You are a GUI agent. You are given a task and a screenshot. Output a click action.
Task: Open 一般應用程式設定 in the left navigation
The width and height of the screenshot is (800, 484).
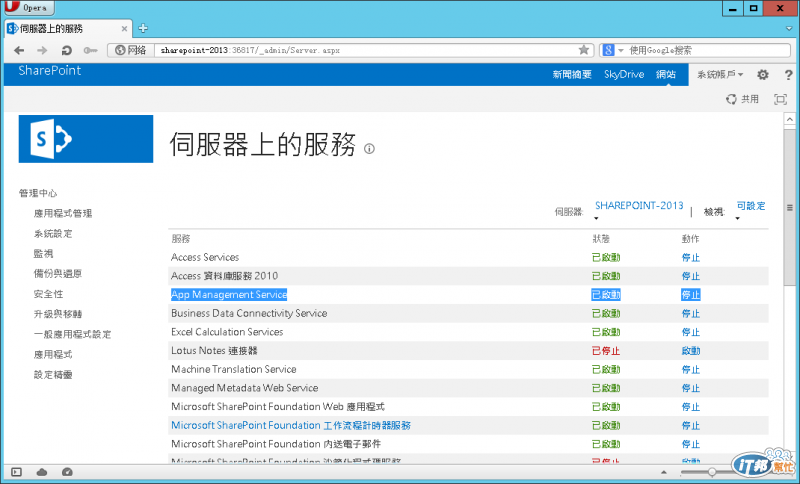72,335
